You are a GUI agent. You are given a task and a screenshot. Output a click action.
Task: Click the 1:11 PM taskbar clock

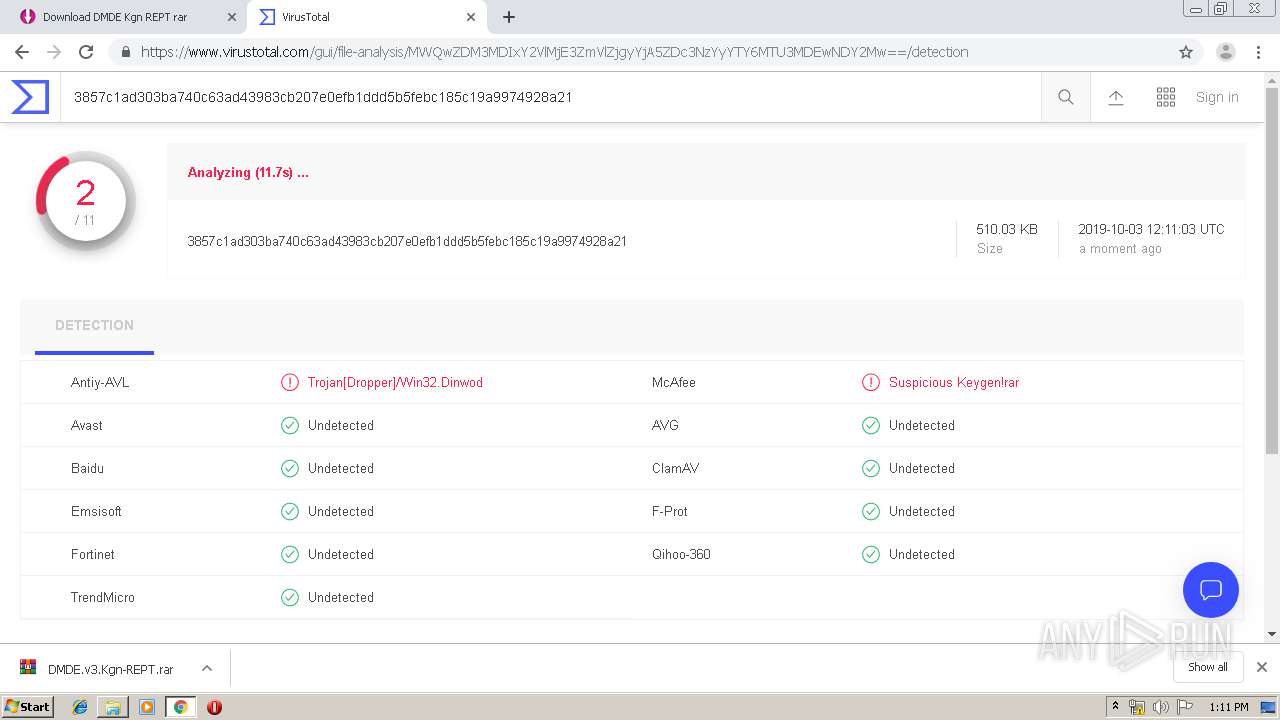tap(1229, 707)
